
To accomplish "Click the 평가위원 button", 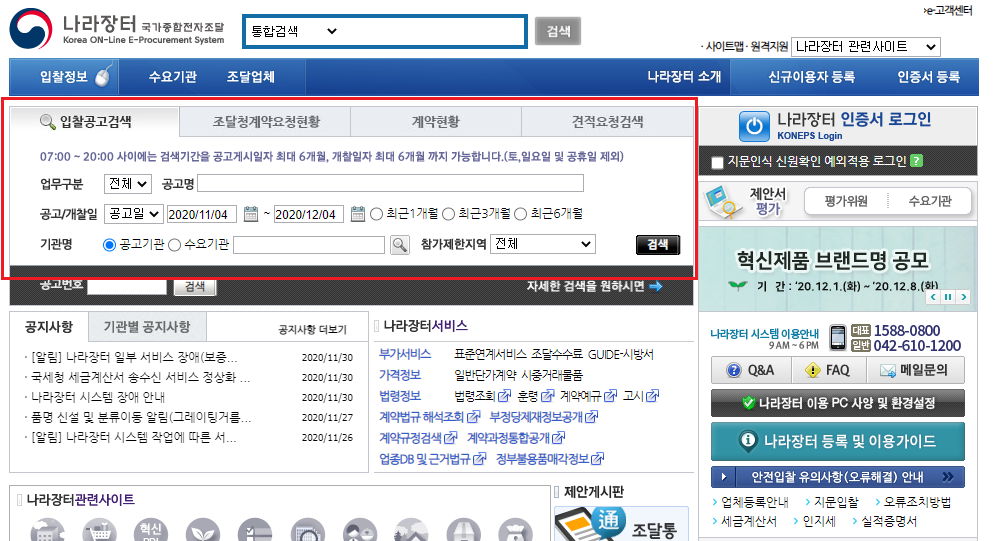I will click(x=845, y=201).
